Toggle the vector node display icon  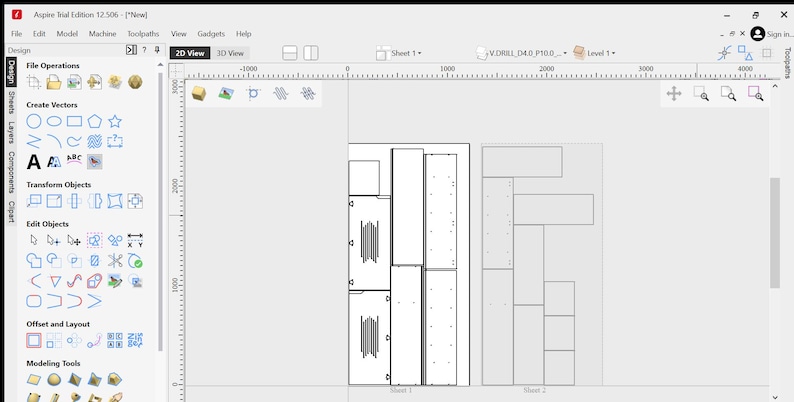(253, 93)
